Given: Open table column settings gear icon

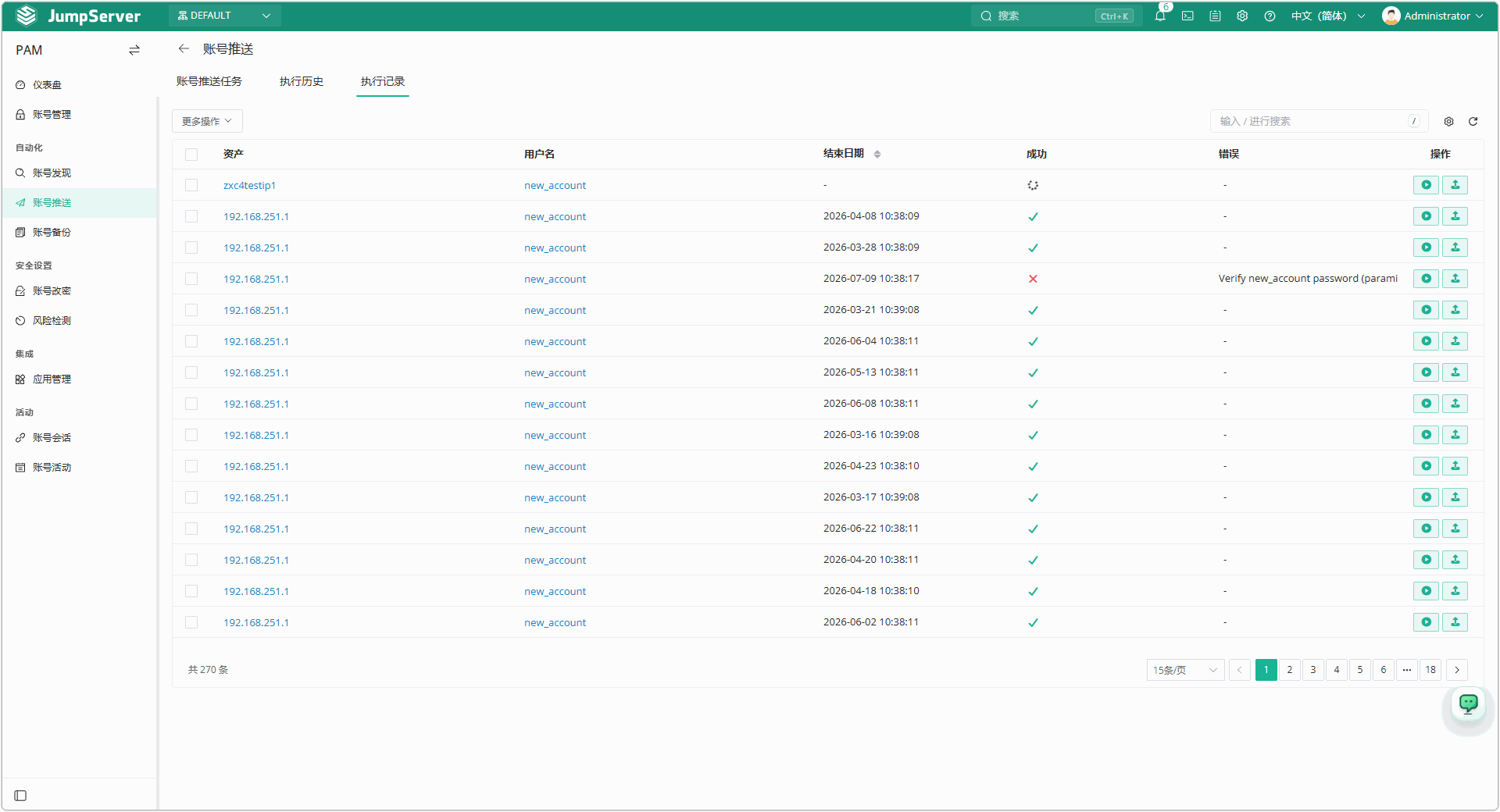Looking at the screenshot, I should point(1448,121).
